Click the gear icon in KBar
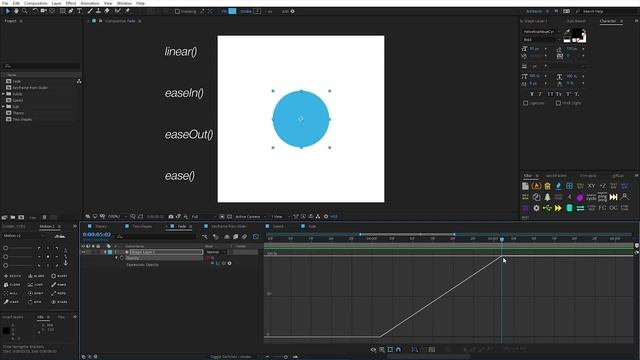The height and width of the screenshot is (360, 640). click(x=536, y=208)
